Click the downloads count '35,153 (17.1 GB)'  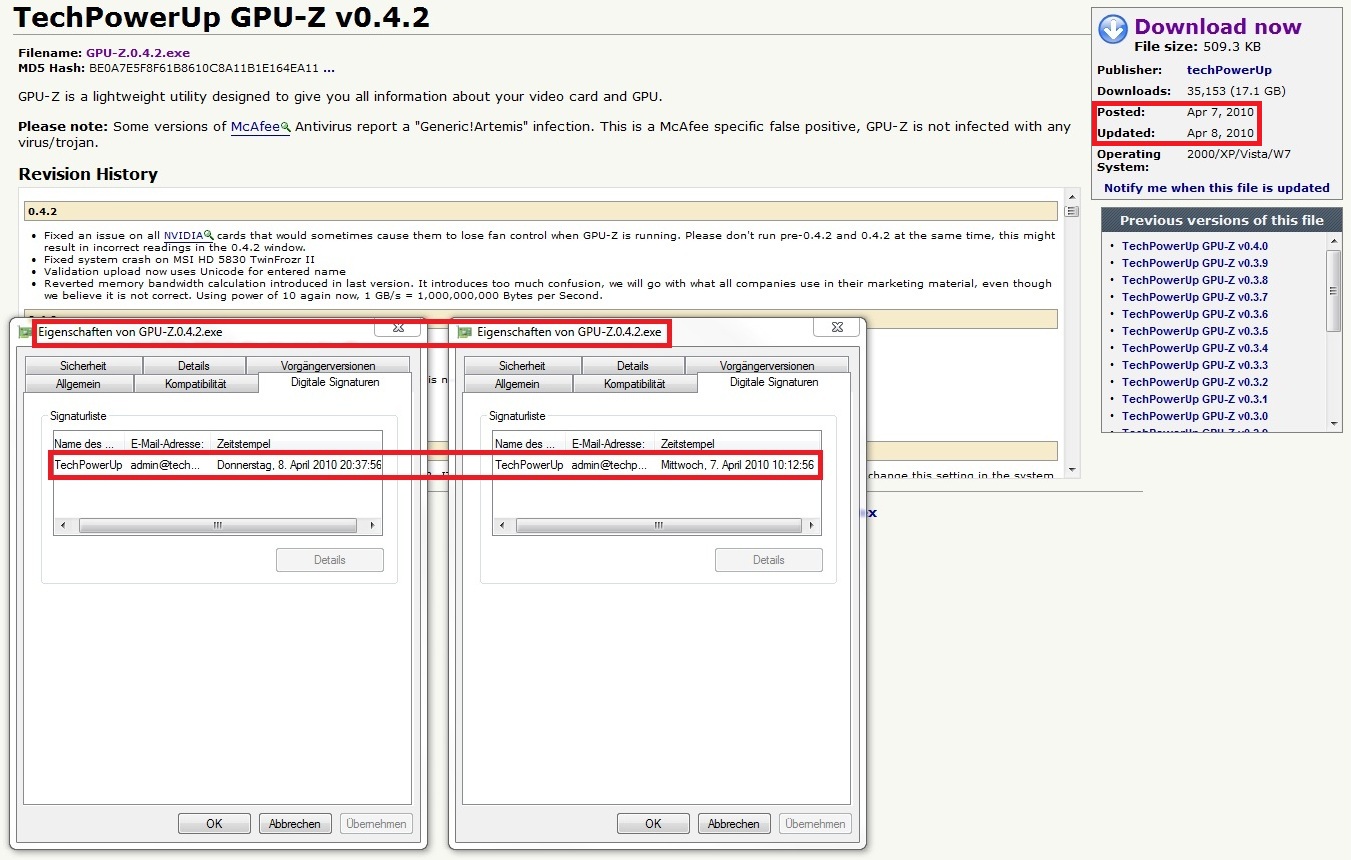(x=1236, y=91)
